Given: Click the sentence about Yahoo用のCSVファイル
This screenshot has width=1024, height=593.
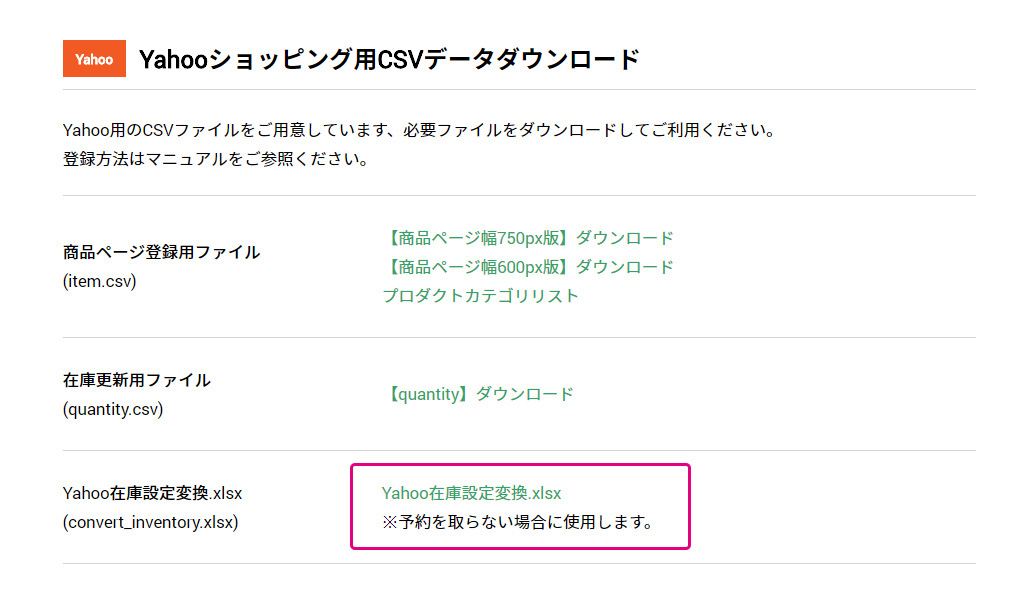Looking at the screenshot, I should click(x=419, y=130).
